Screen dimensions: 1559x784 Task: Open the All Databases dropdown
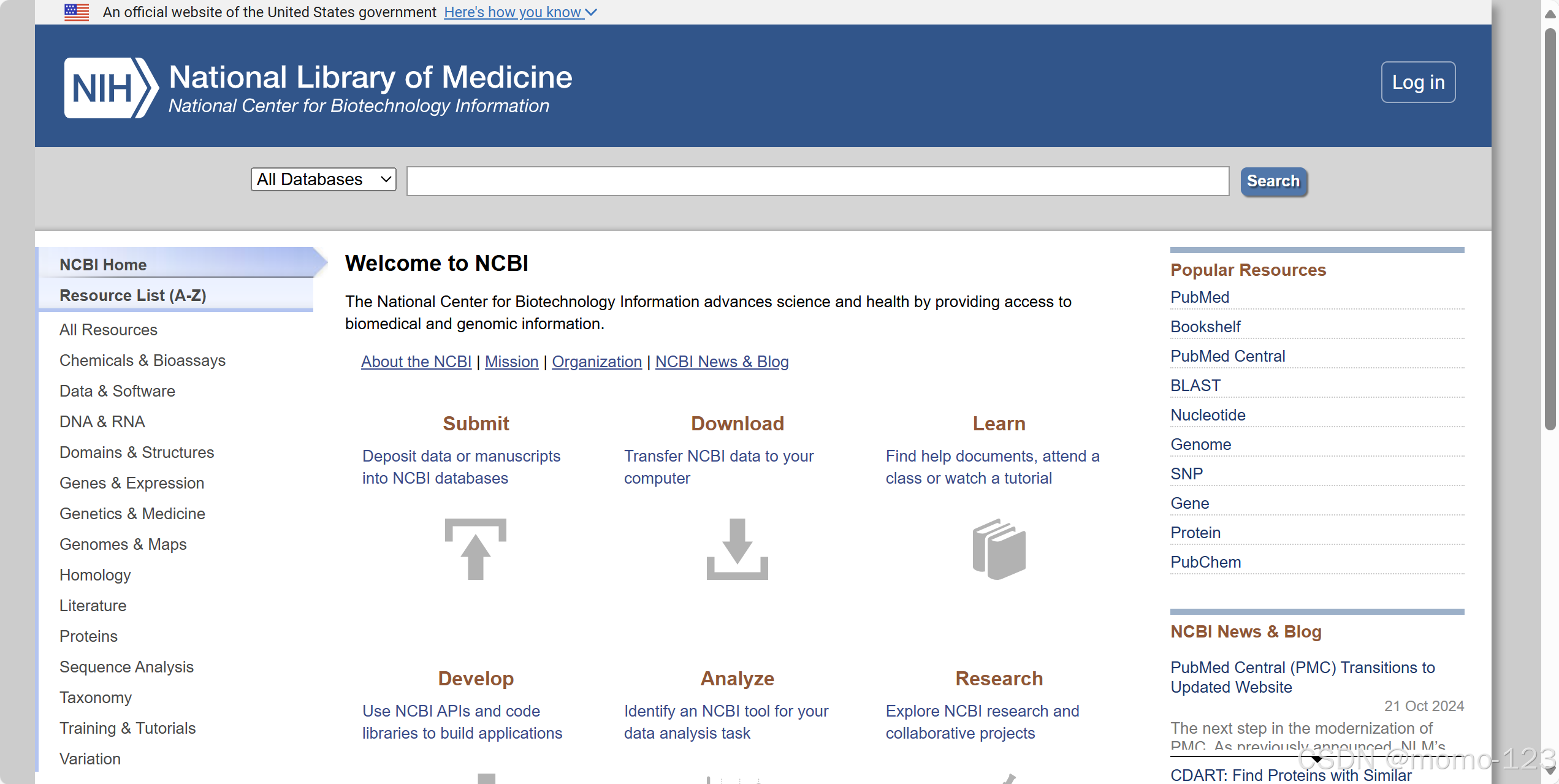pos(323,180)
